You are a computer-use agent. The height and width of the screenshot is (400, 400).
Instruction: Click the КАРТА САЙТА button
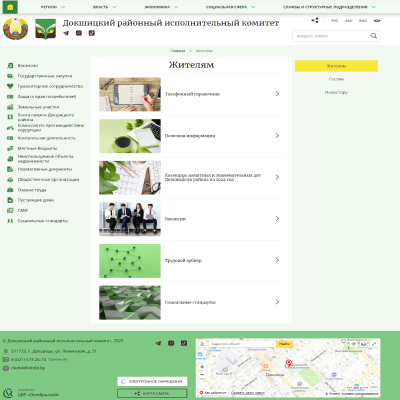pyautogui.click(x=152, y=393)
